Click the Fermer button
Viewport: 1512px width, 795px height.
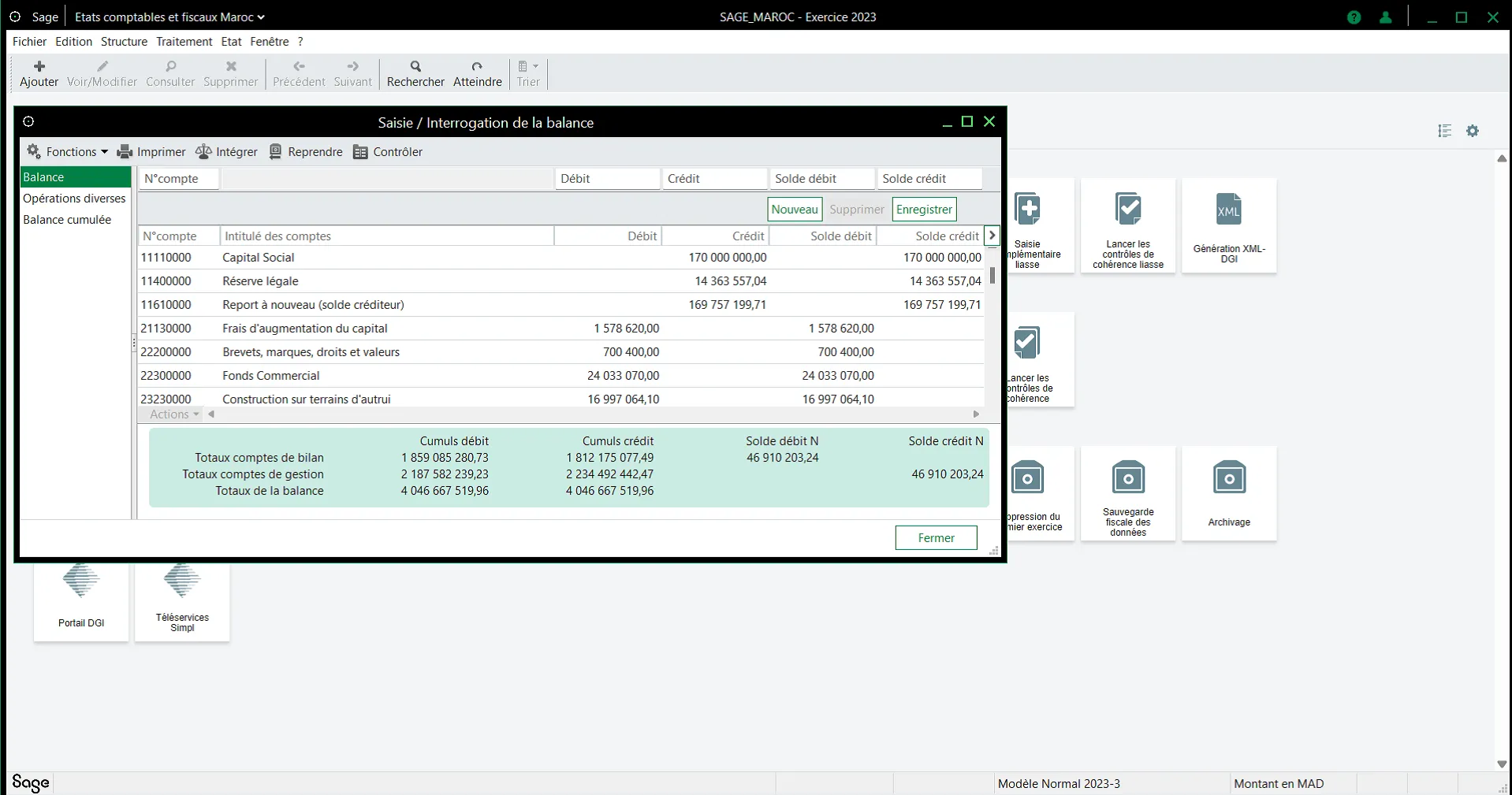(x=936, y=538)
